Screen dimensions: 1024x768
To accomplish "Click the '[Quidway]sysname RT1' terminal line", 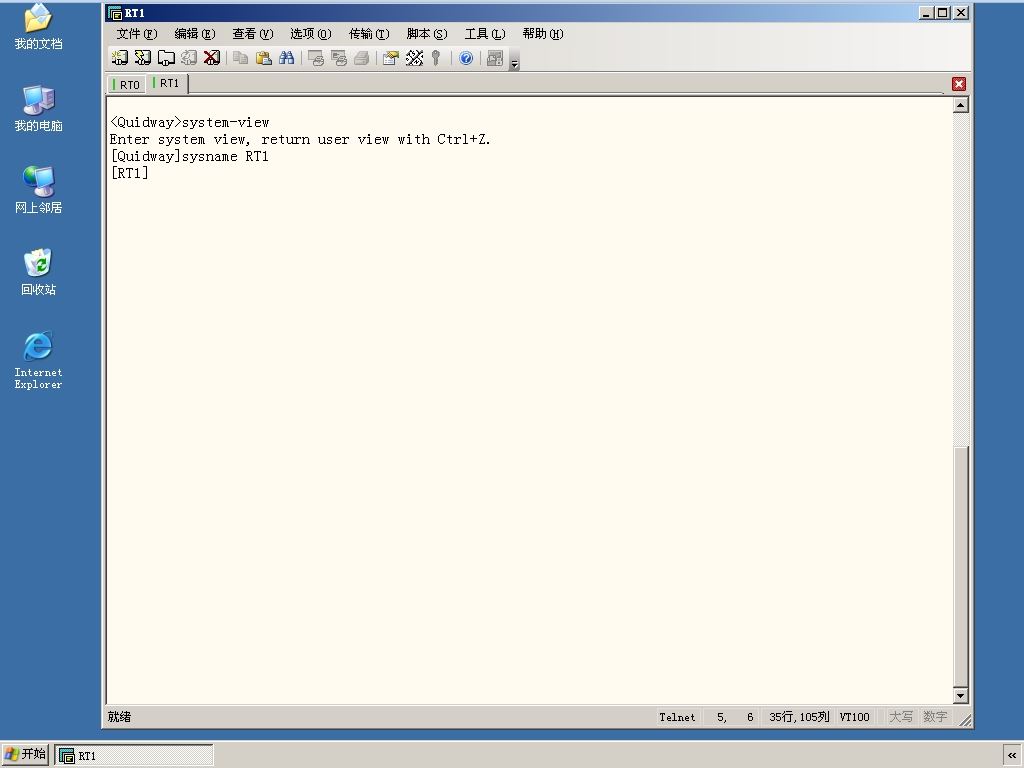I will tap(189, 156).
